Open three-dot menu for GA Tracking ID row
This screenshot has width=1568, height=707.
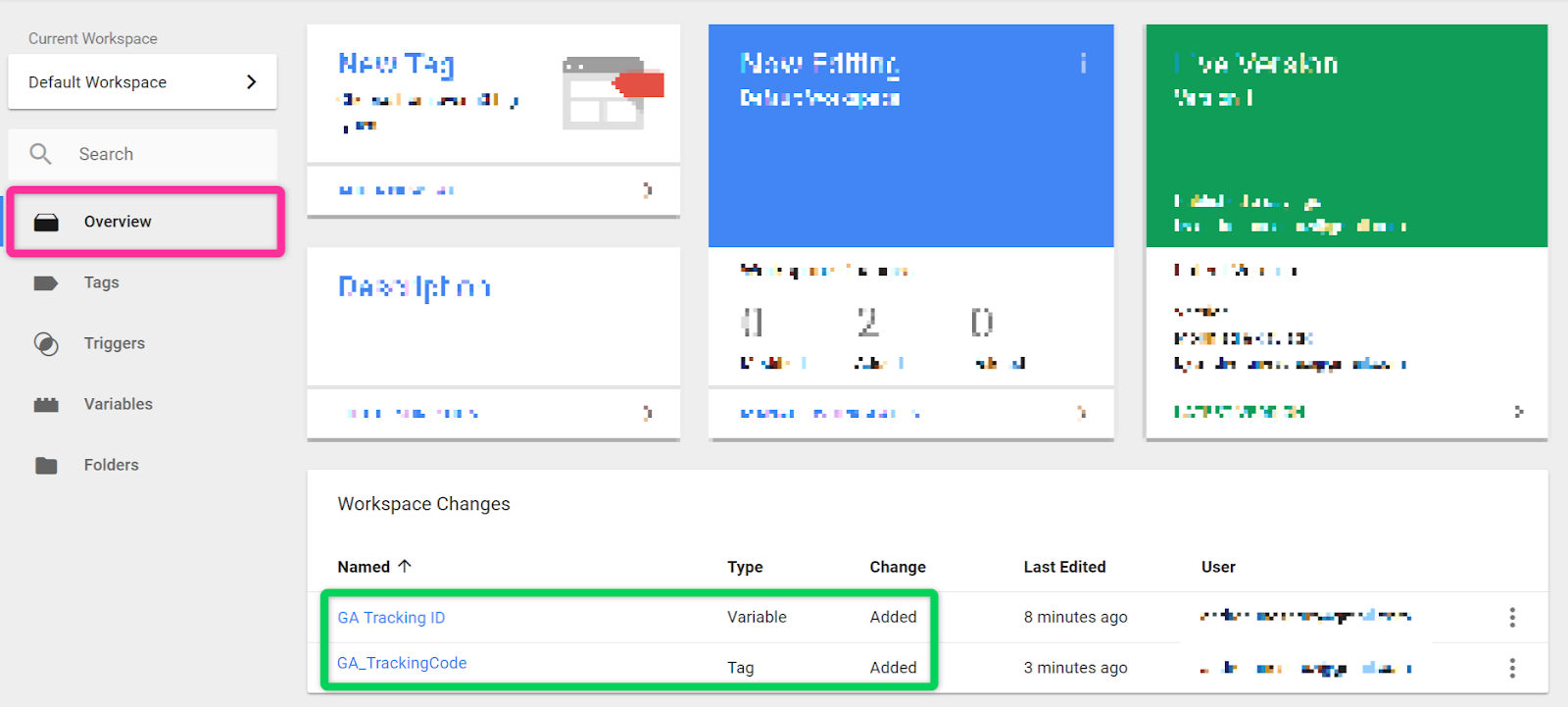pyautogui.click(x=1512, y=617)
